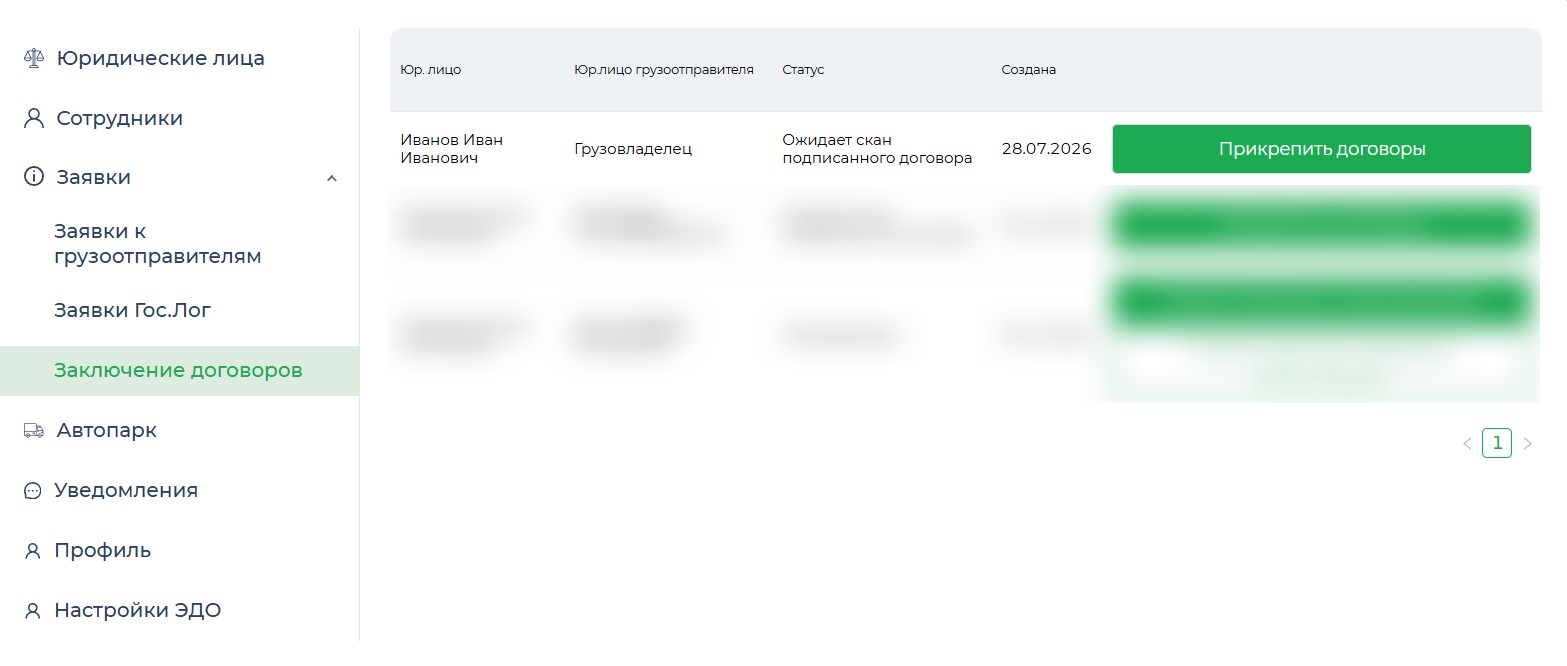Select page 1 in pagination
Screen dimensions: 1567x666
click(x=1497, y=443)
